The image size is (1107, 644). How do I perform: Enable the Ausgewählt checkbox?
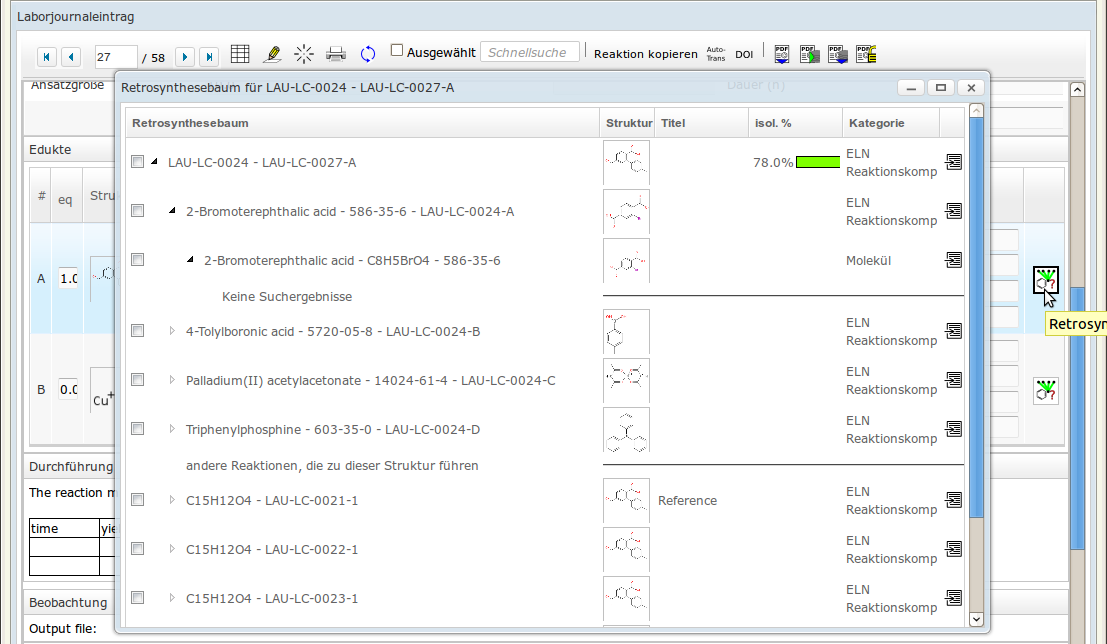(397, 51)
